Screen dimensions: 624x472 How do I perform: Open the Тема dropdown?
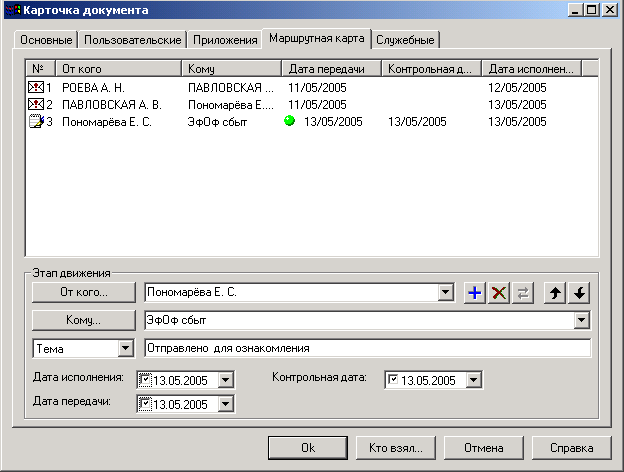[125, 349]
